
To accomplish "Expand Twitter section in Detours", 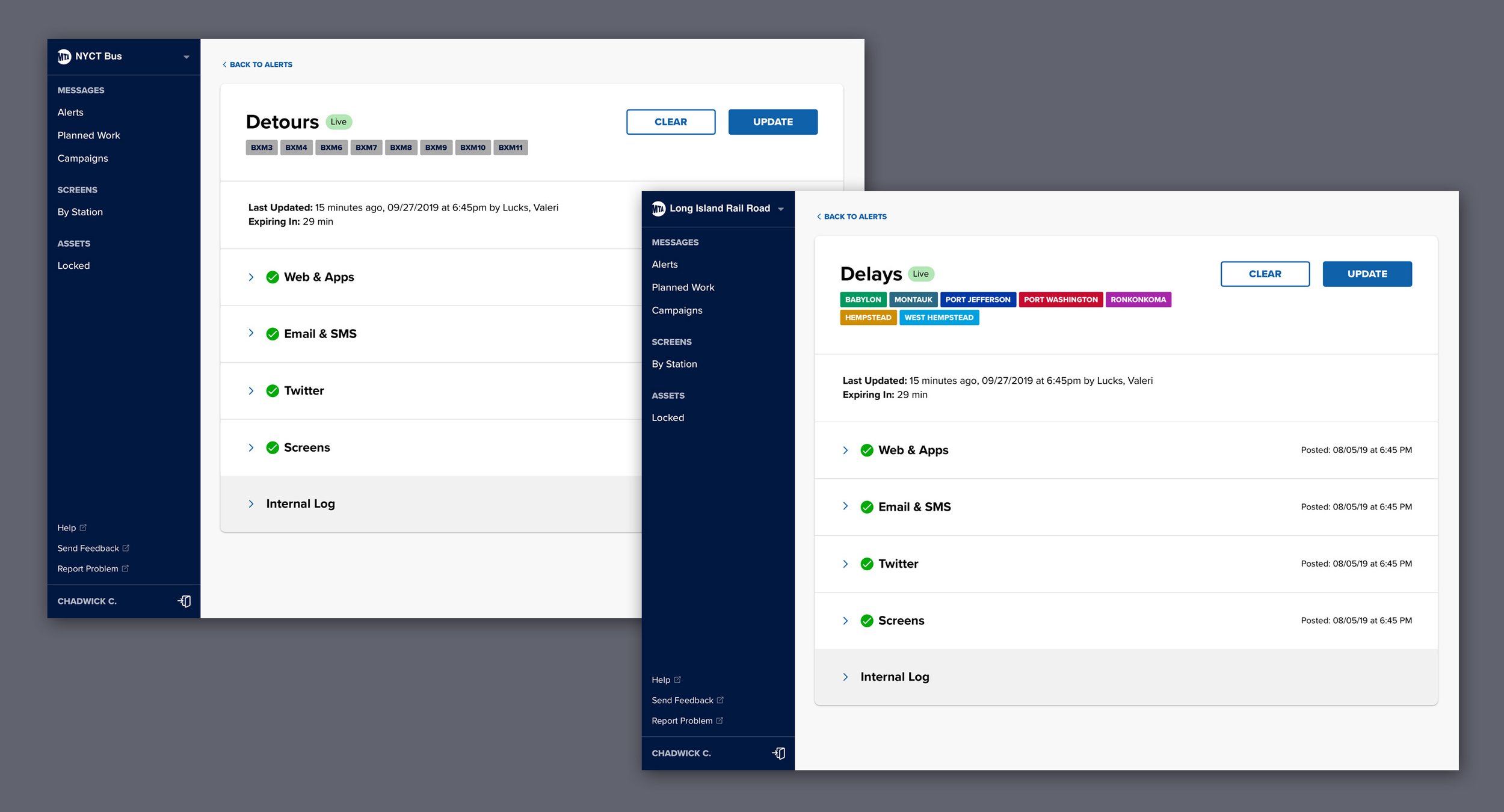I will (251, 391).
